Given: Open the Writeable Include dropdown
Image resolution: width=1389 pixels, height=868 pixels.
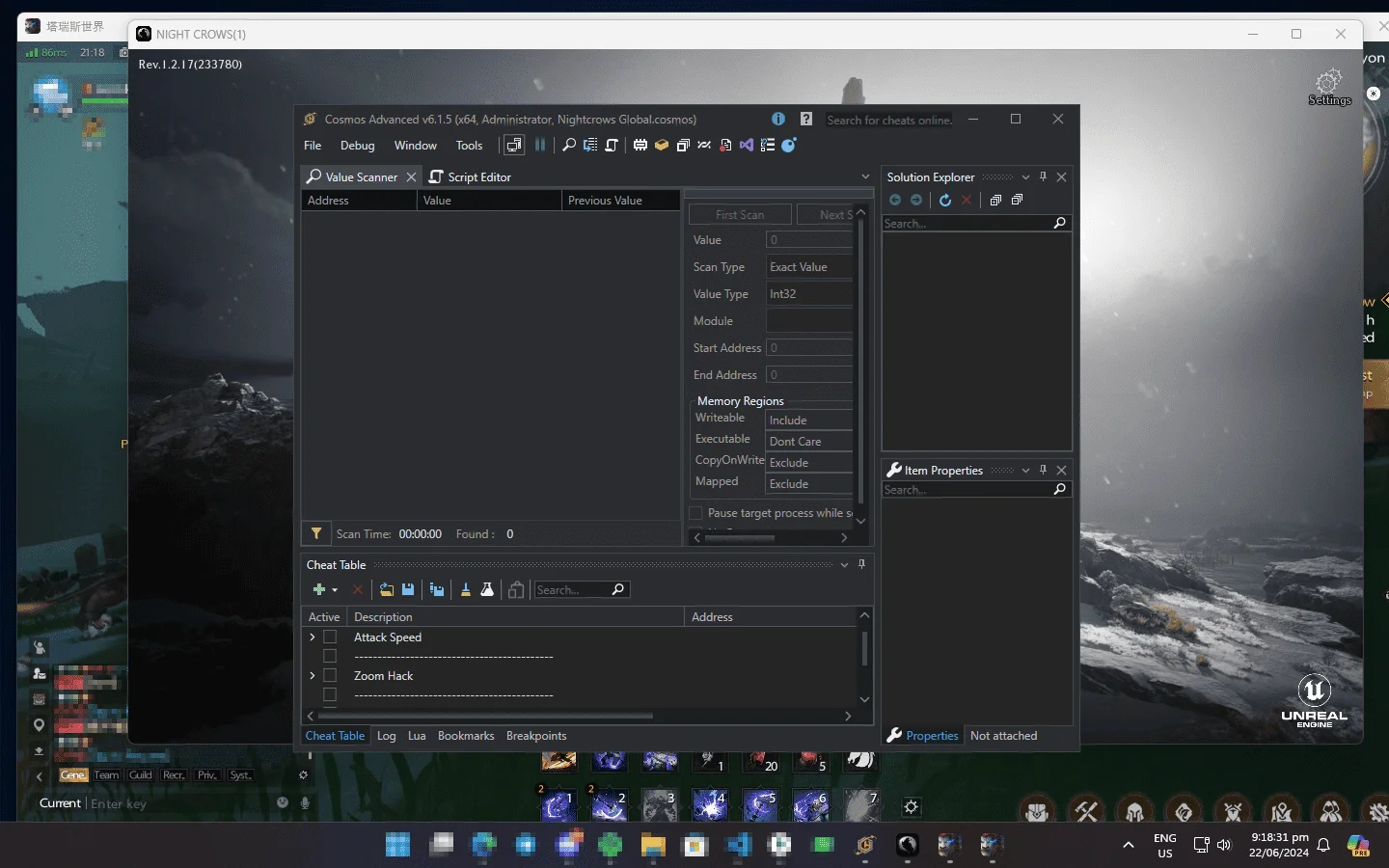Looking at the screenshot, I should click(809, 420).
